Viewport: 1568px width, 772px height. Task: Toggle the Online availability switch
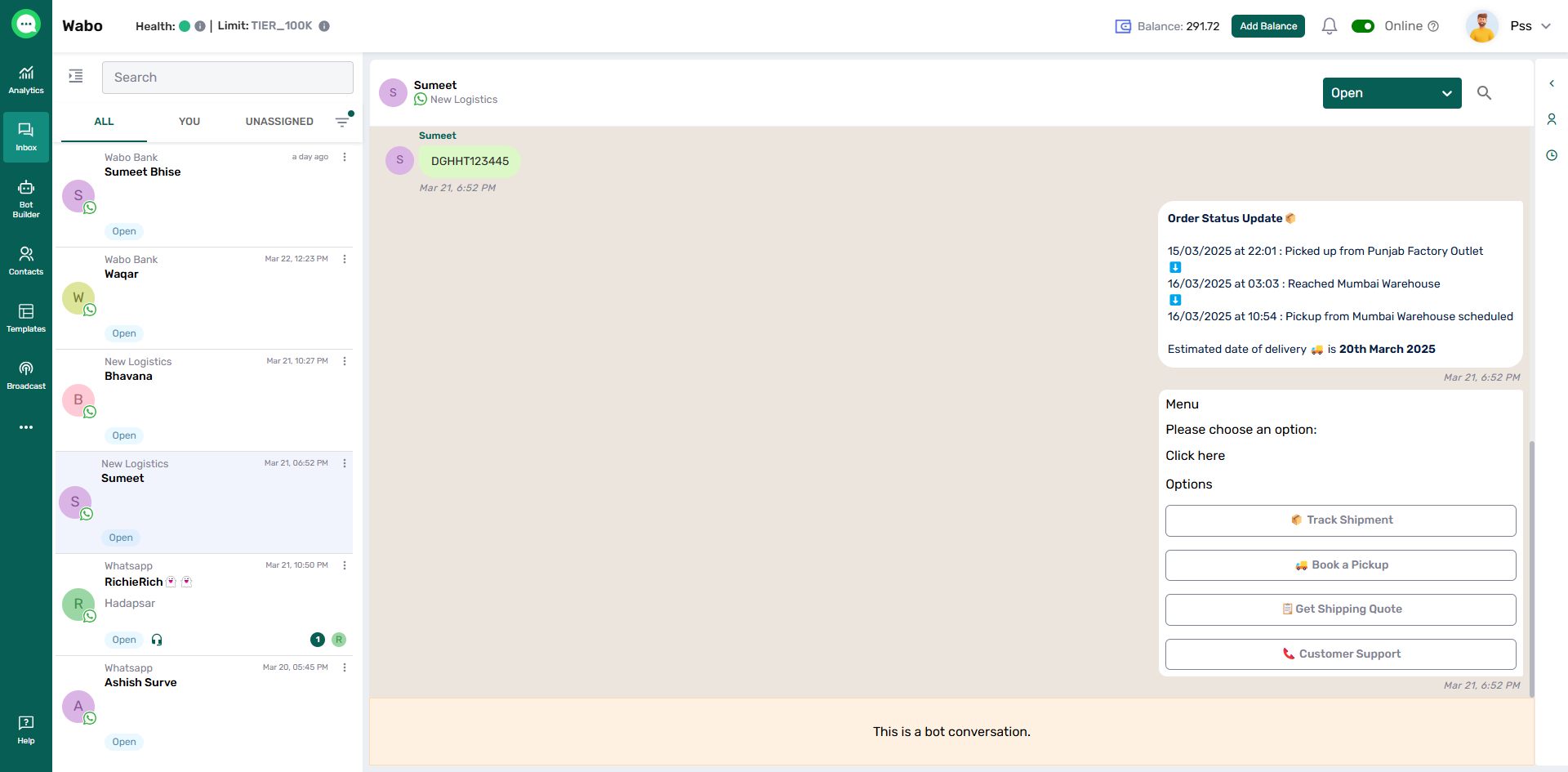tap(1363, 26)
